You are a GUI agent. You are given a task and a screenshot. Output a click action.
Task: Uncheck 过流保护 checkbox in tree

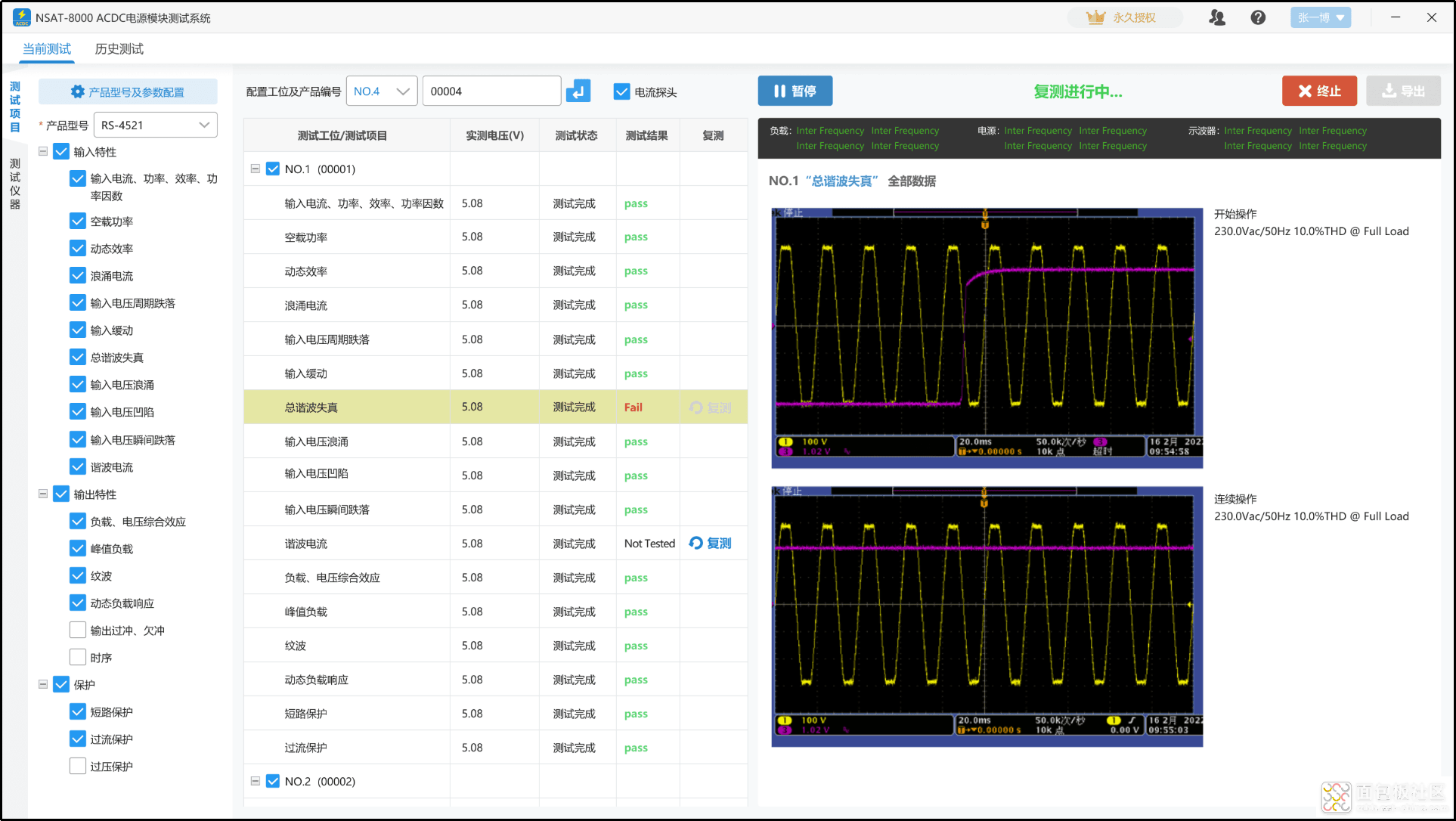78,739
